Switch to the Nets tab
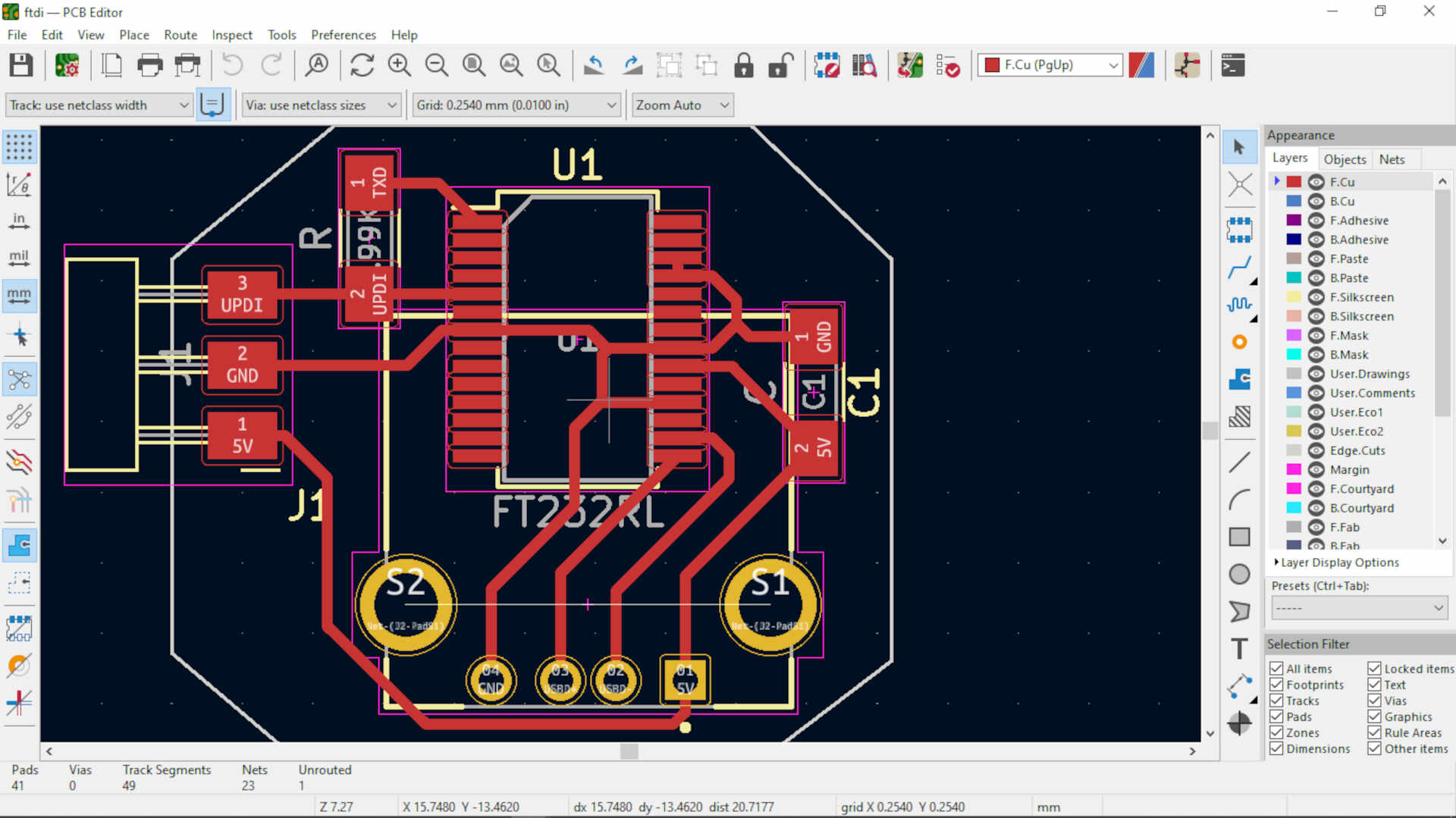Image resolution: width=1456 pixels, height=818 pixels. click(x=1395, y=159)
